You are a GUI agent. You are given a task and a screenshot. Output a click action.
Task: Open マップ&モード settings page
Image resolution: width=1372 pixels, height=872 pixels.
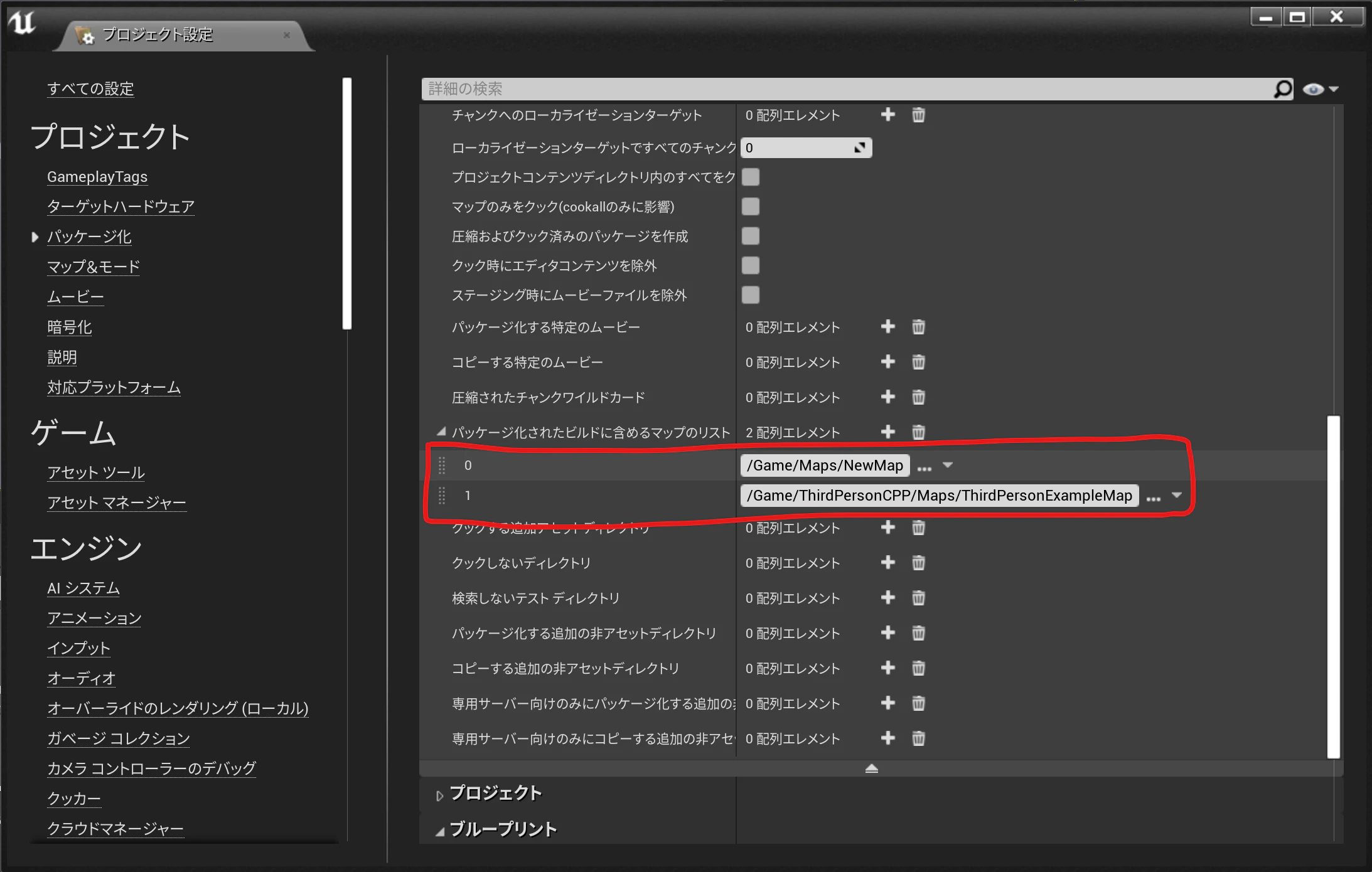[94, 267]
